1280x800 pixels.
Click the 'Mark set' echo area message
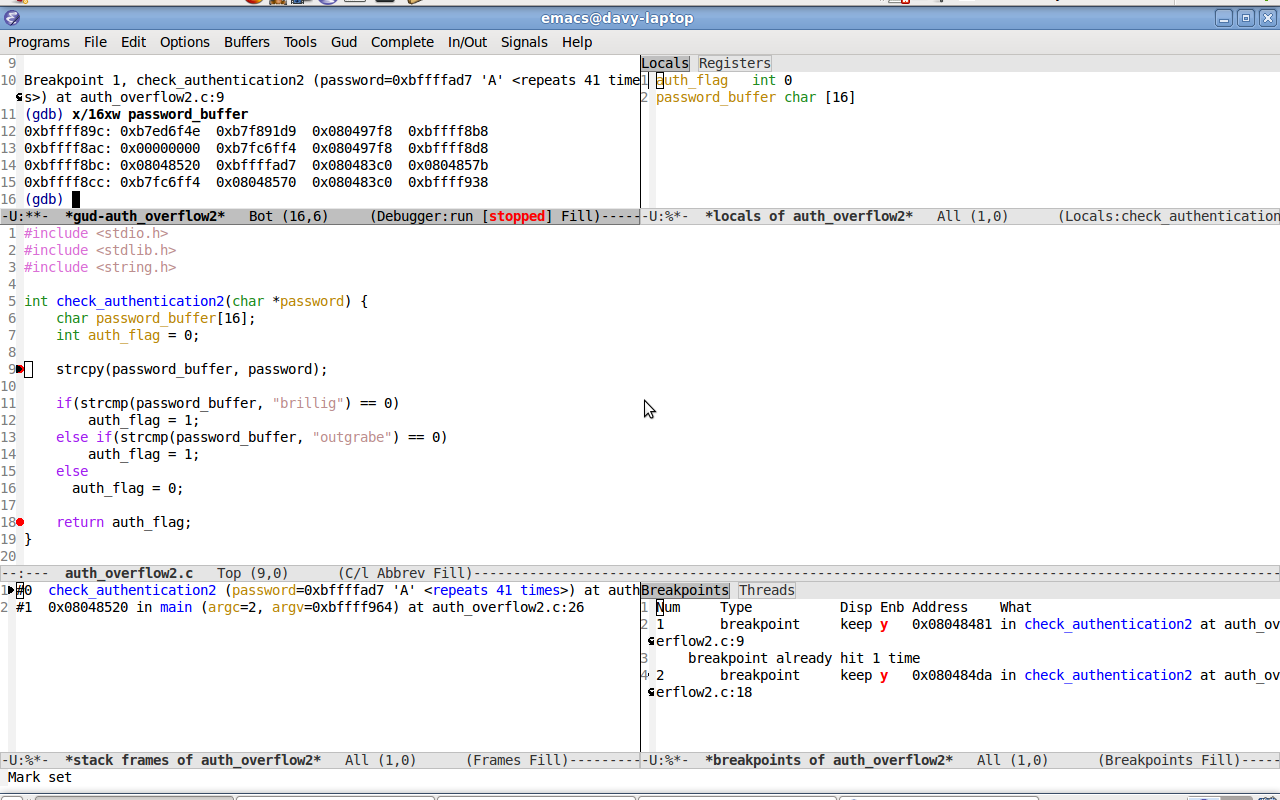tap(40, 777)
